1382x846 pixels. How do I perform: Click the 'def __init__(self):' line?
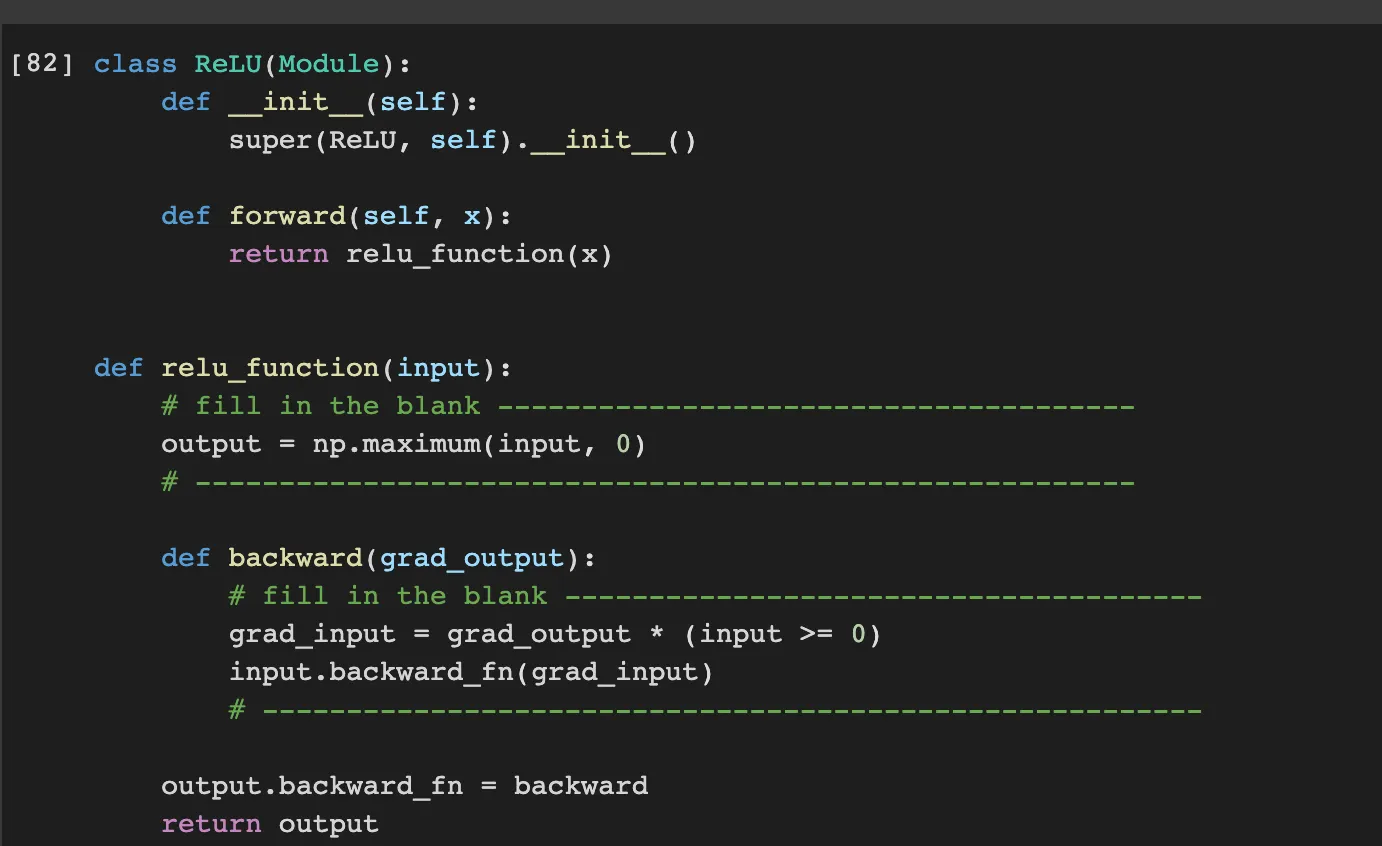320,102
